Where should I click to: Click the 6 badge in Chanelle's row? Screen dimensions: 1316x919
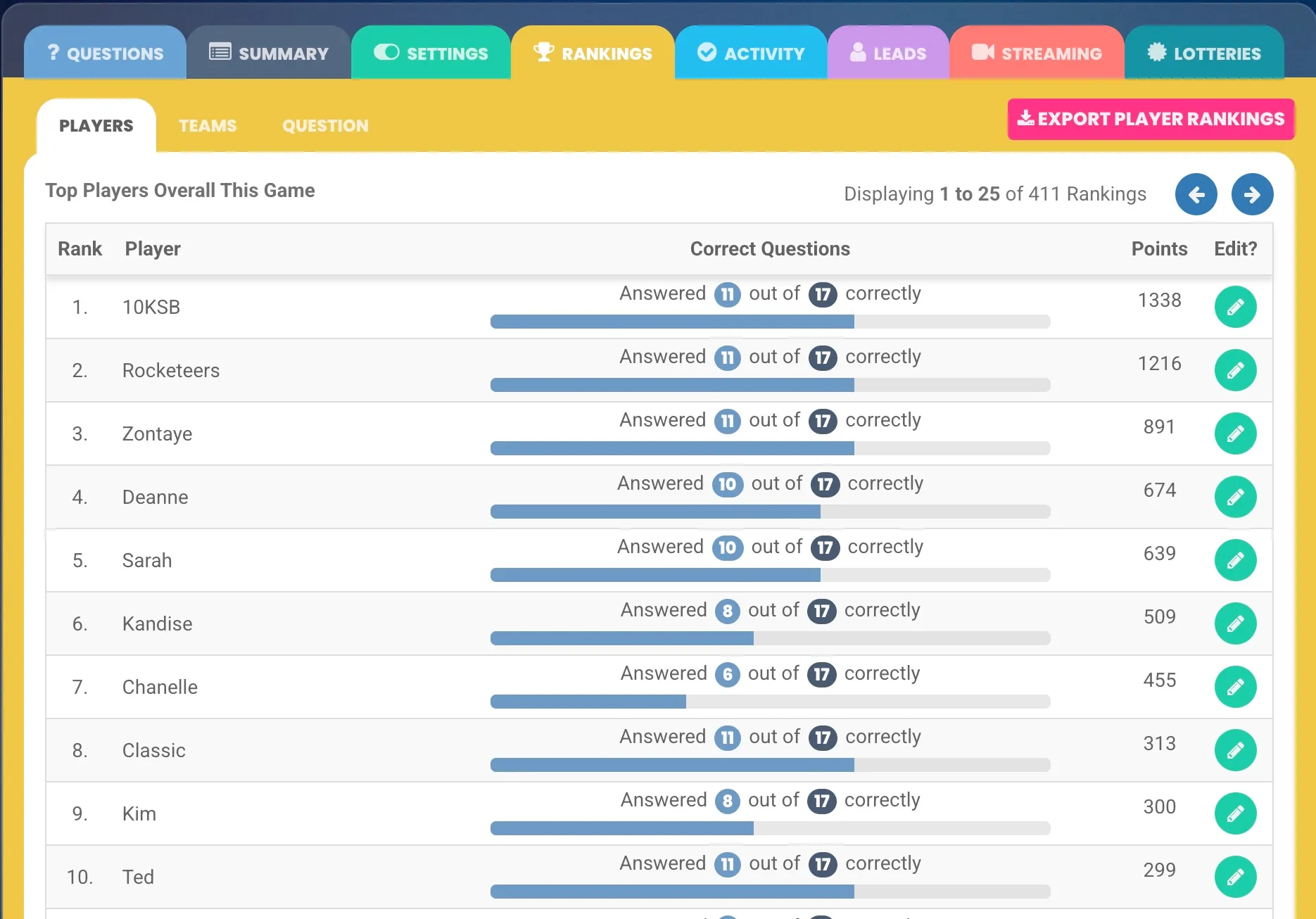click(x=728, y=674)
